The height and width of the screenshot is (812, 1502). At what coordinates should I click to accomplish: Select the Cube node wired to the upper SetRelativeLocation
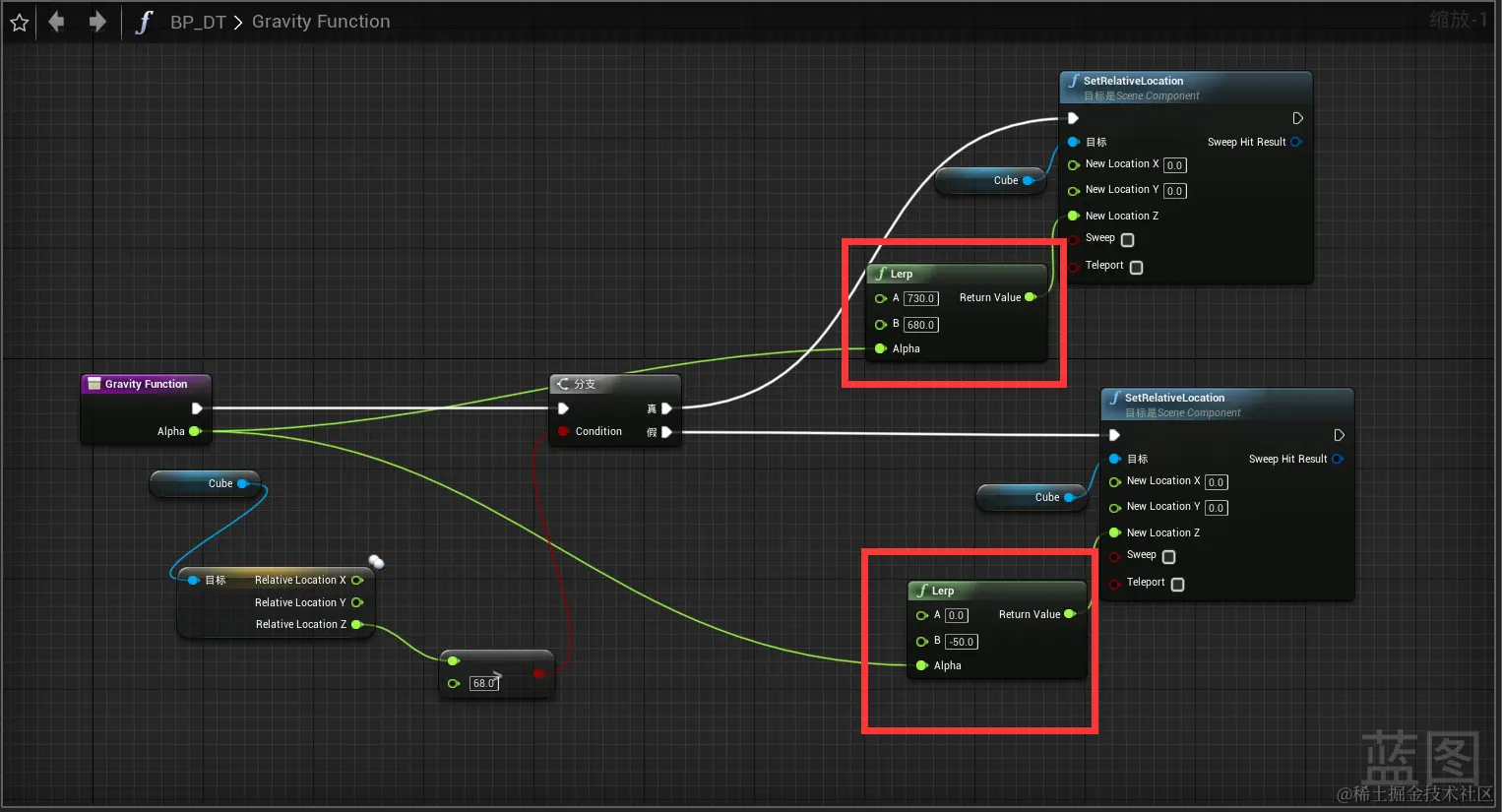click(x=990, y=180)
